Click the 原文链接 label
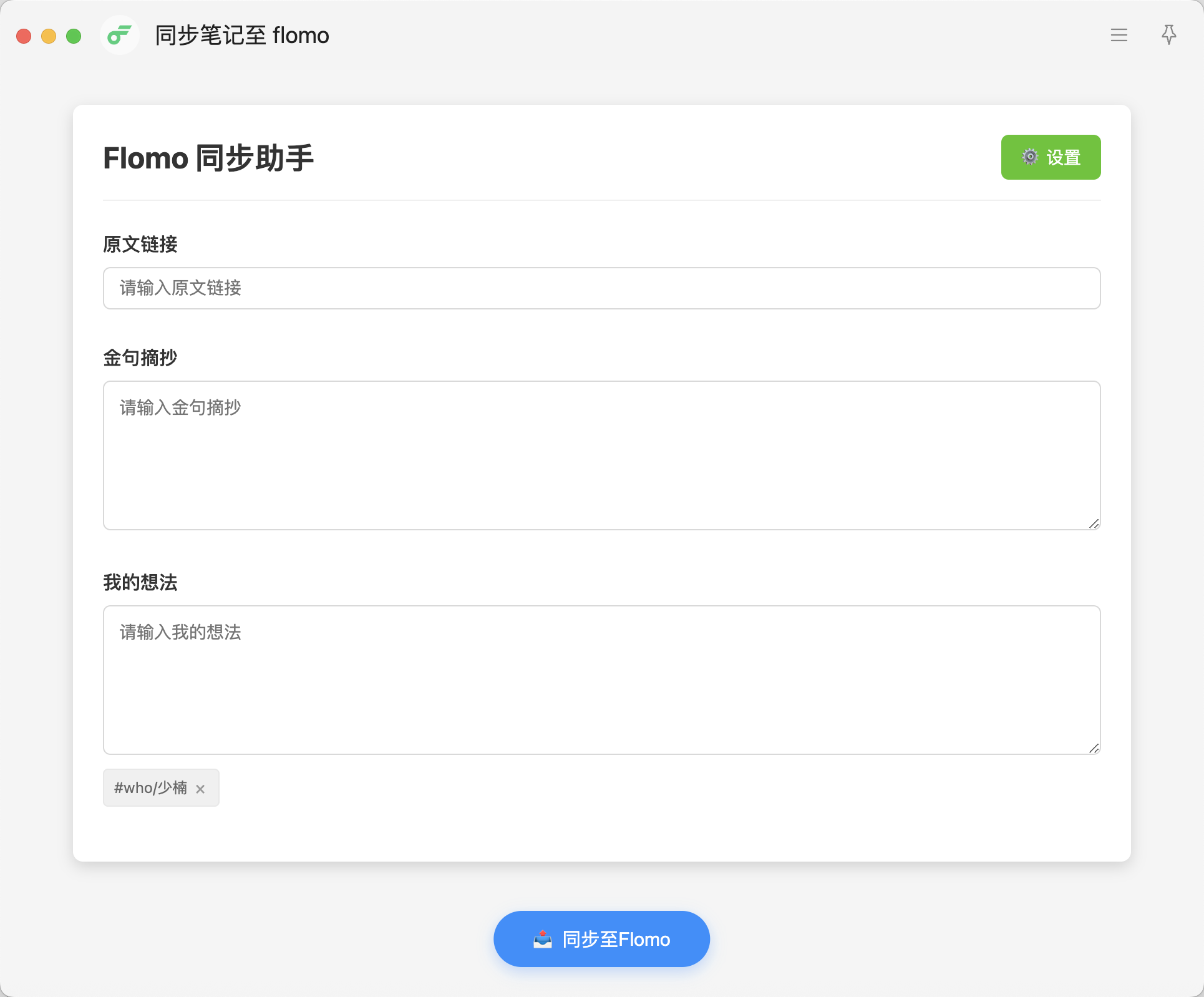This screenshot has width=1204, height=997. 140,244
